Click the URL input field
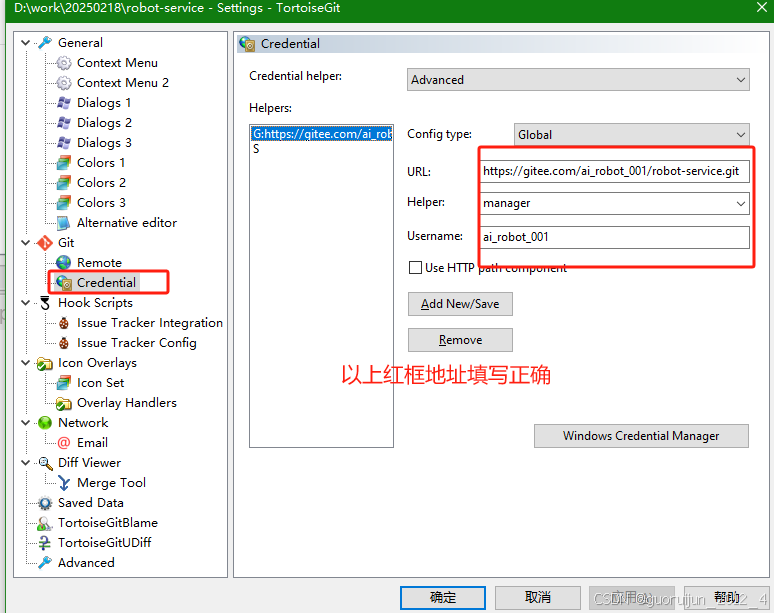 (615, 171)
